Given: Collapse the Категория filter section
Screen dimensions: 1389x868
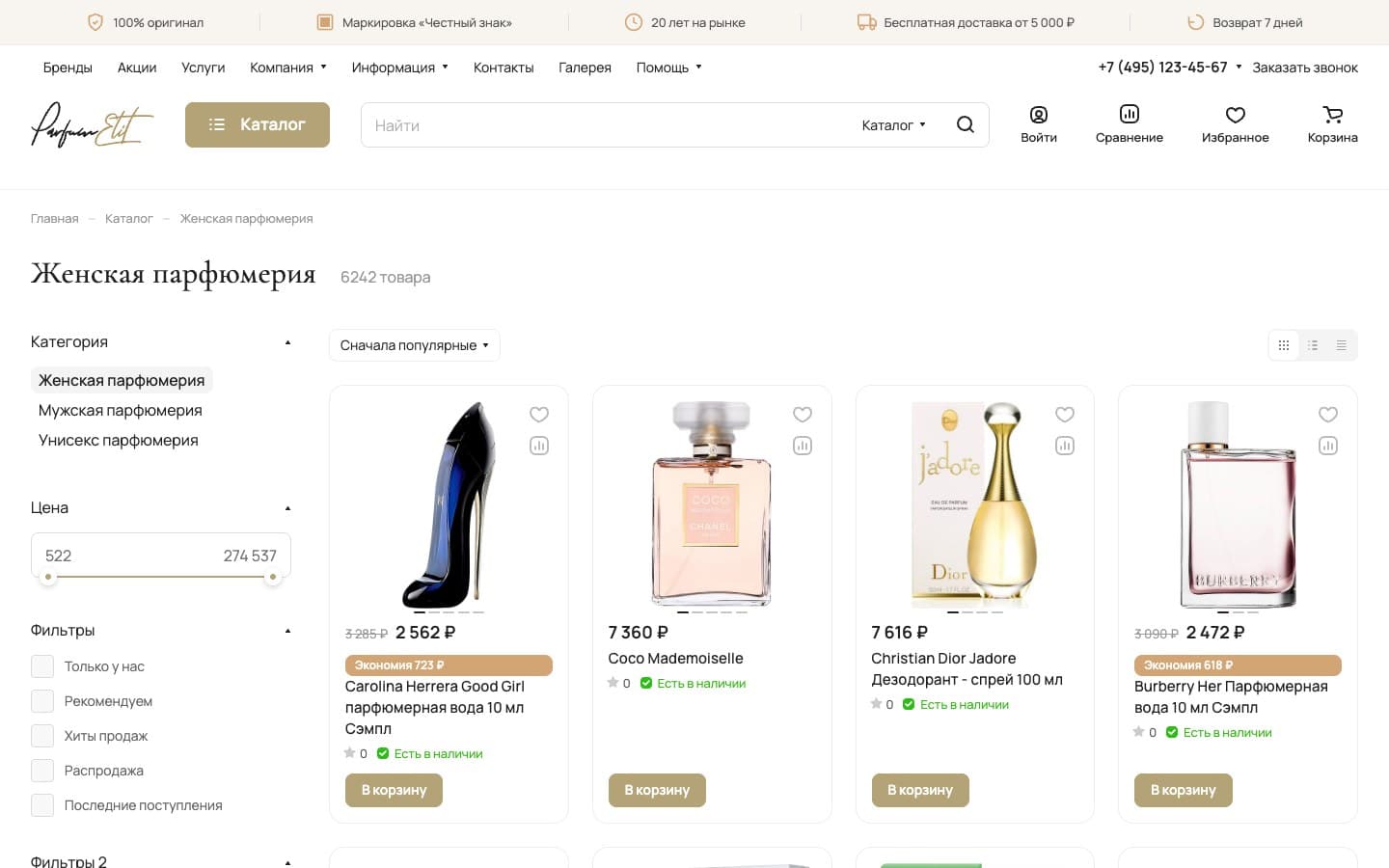Looking at the screenshot, I should pyautogui.click(x=287, y=342).
